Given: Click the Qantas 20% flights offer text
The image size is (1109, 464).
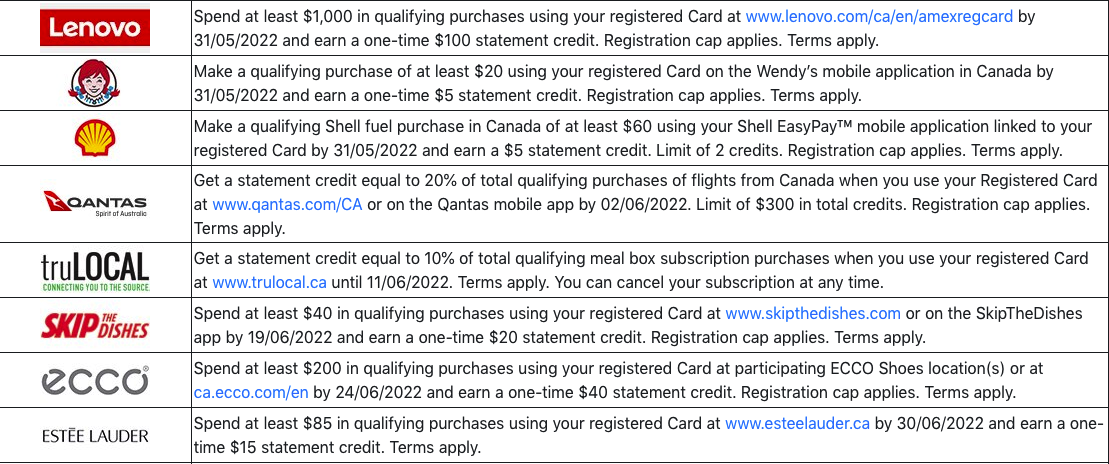Looking at the screenshot, I should [x=646, y=204].
